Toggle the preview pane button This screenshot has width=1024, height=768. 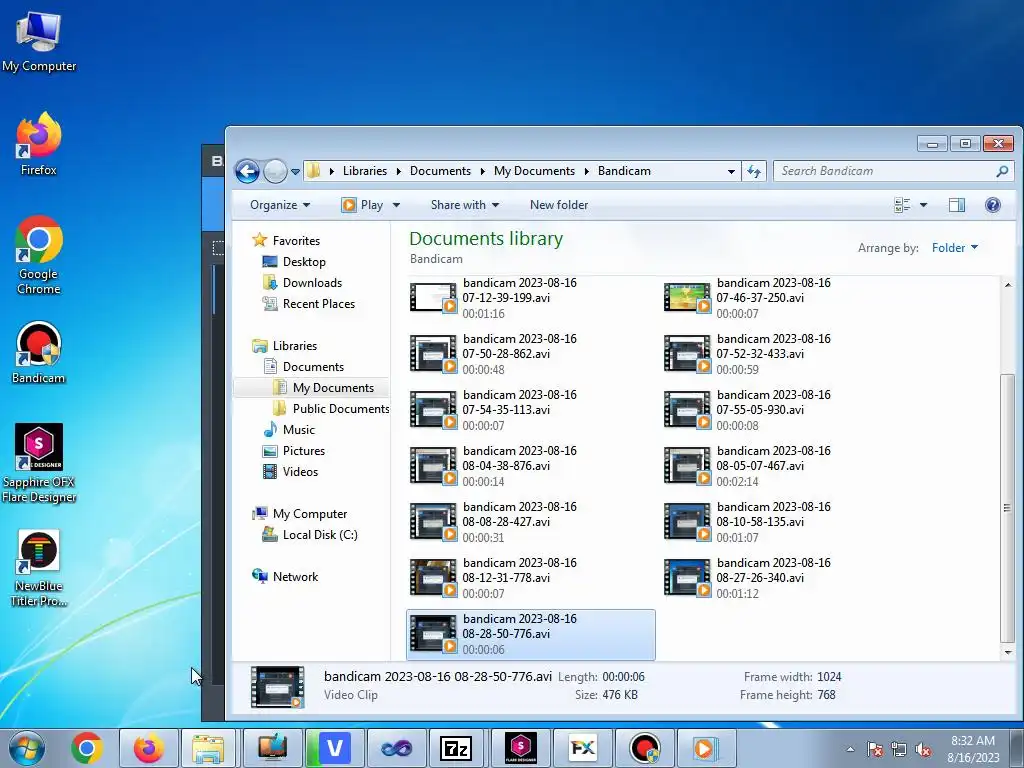957,205
